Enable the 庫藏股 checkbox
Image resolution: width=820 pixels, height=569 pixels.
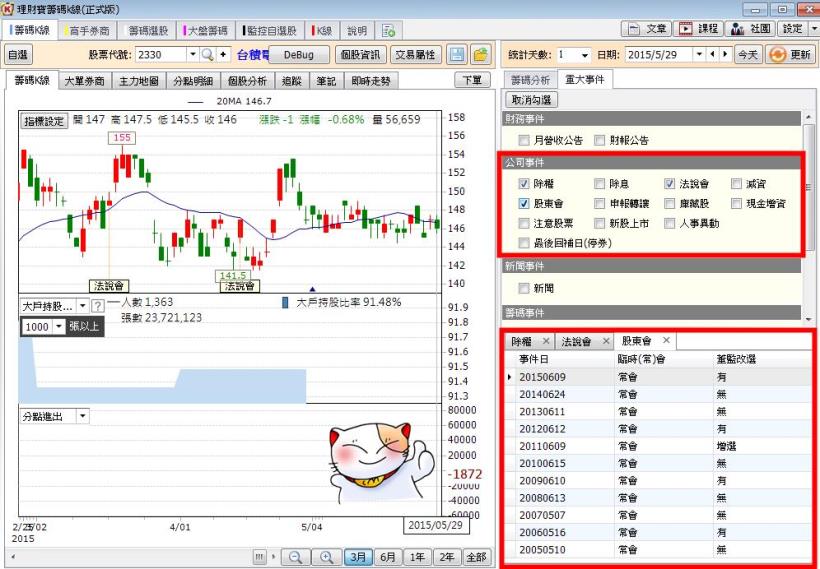669,203
